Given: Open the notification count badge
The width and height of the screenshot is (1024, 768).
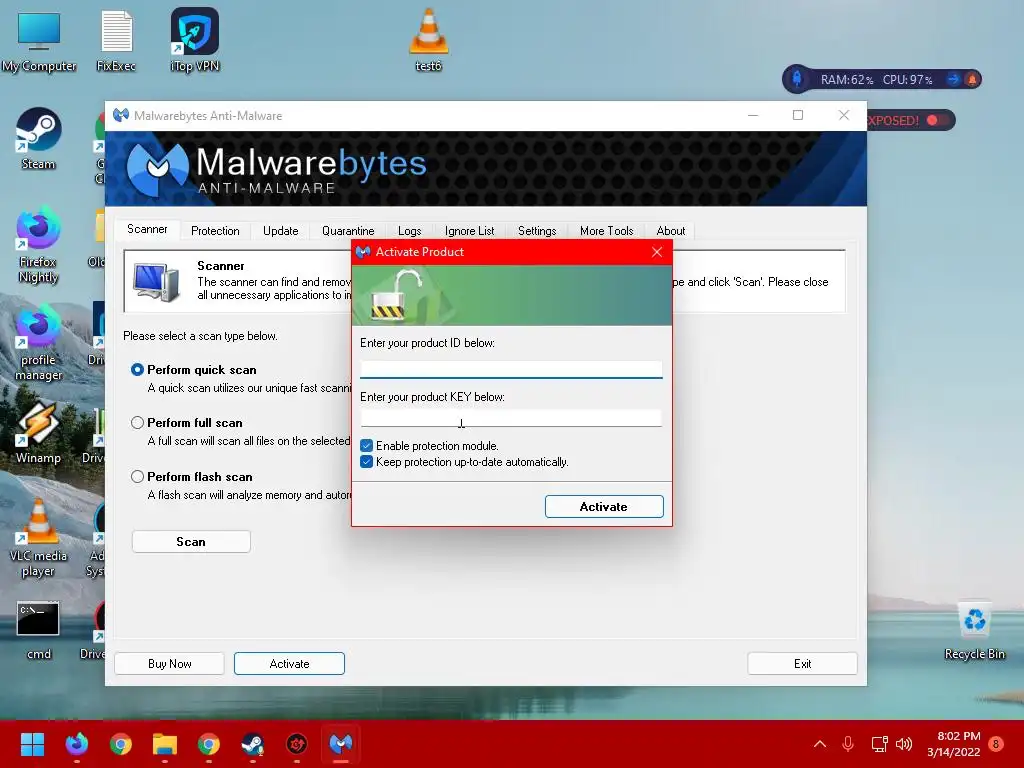Looking at the screenshot, I should pos(996,744).
